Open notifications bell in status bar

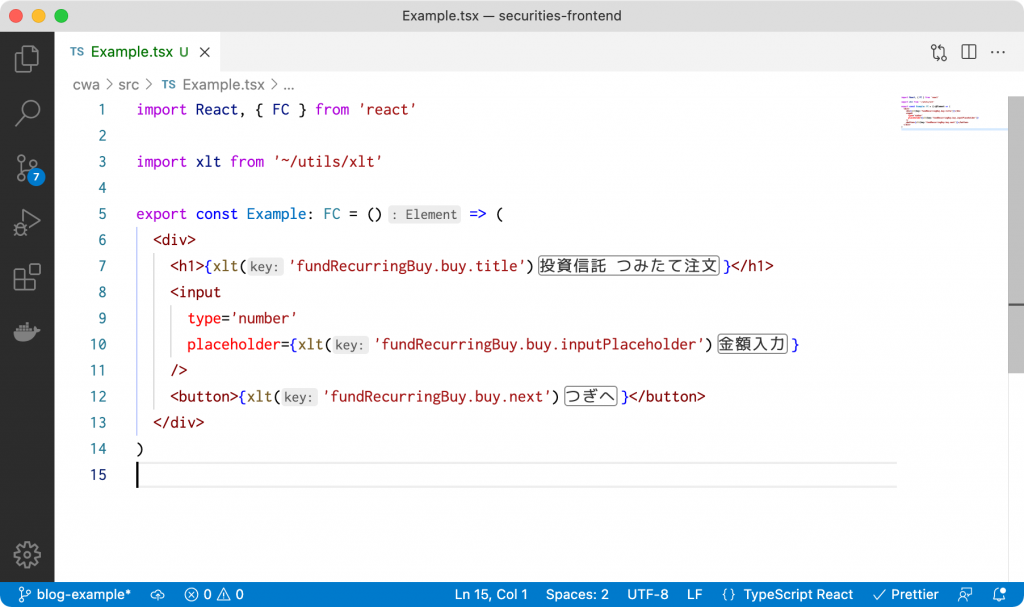pos(999,595)
